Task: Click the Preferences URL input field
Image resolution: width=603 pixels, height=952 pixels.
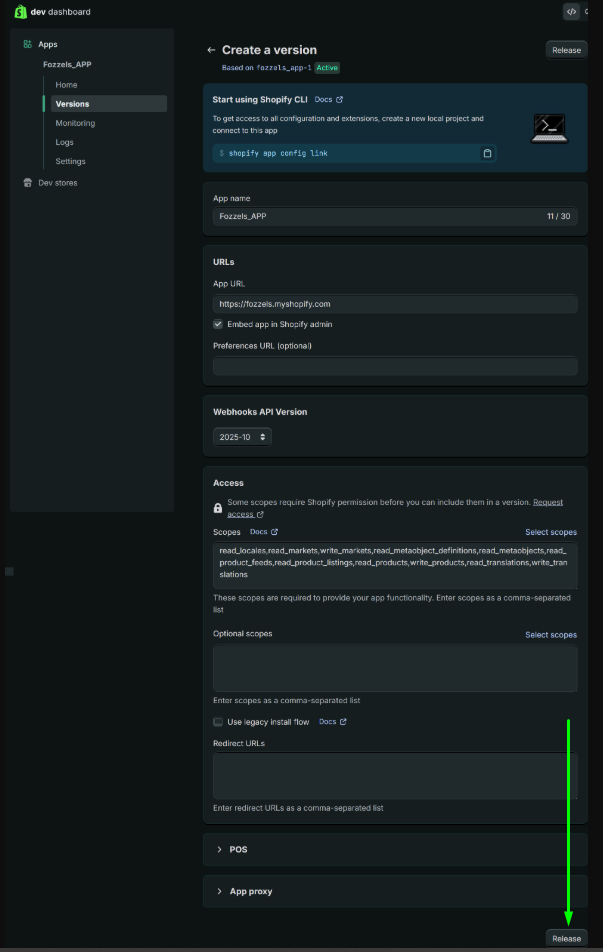Action: pyautogui.click(x=395, y=366)
